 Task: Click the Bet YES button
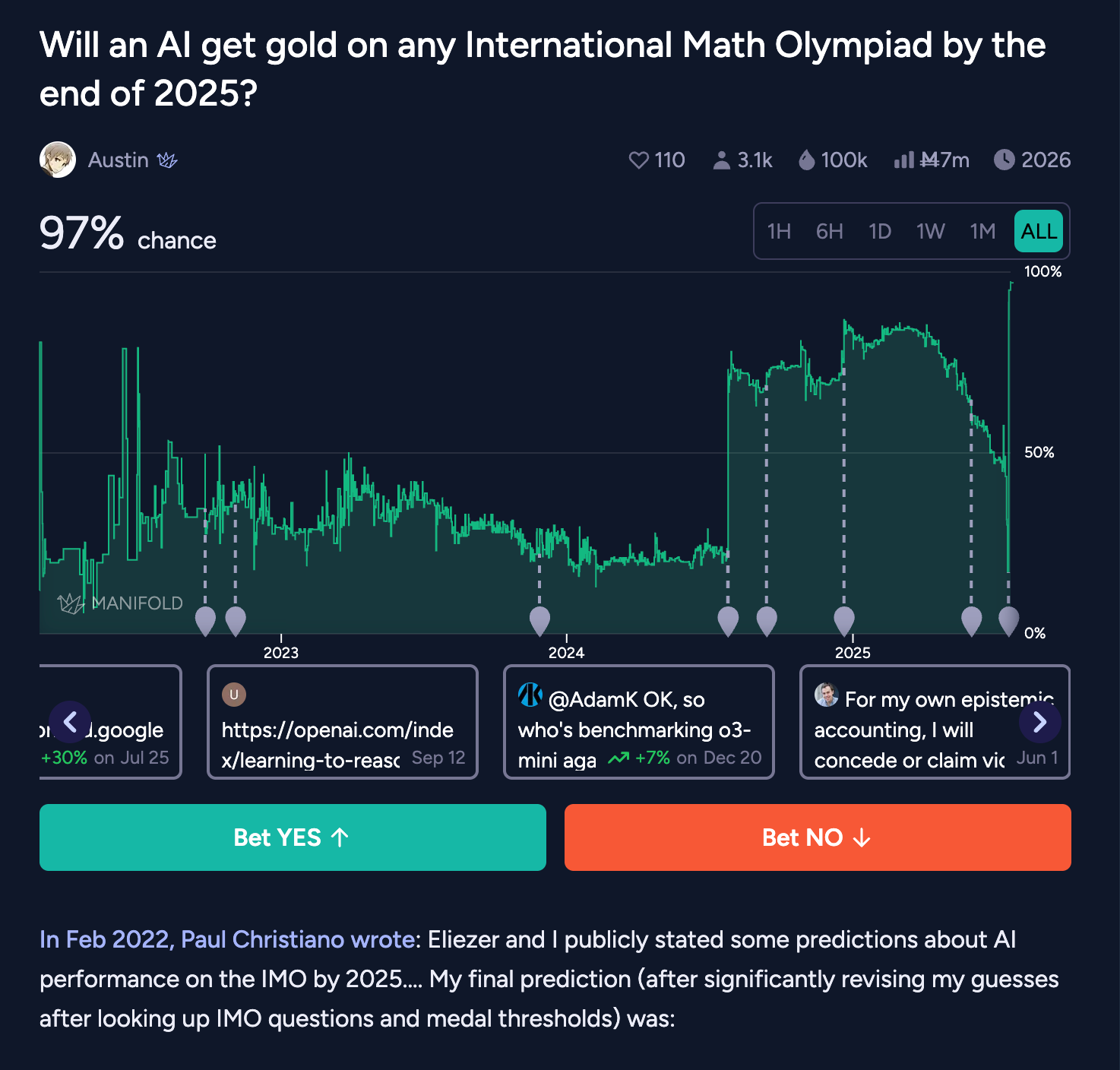pos(293,837)
